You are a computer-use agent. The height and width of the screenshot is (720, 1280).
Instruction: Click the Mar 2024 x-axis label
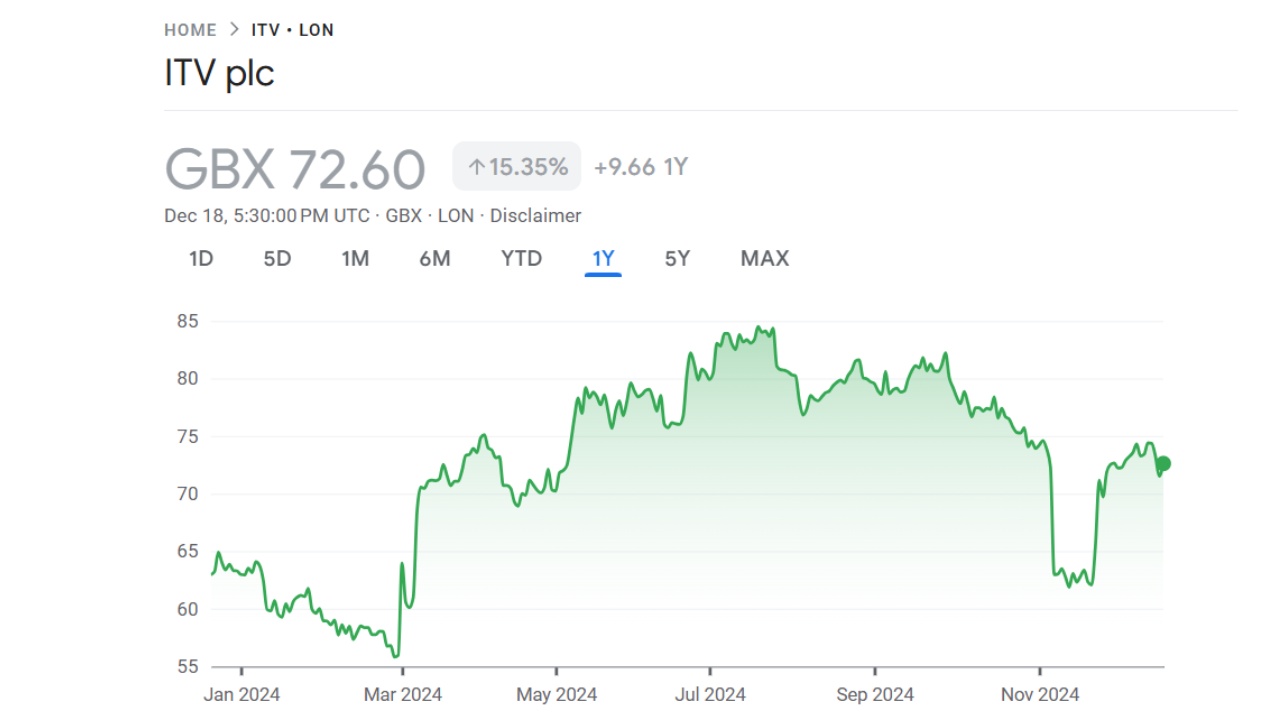pyautogui.click(x=402, y=694)
